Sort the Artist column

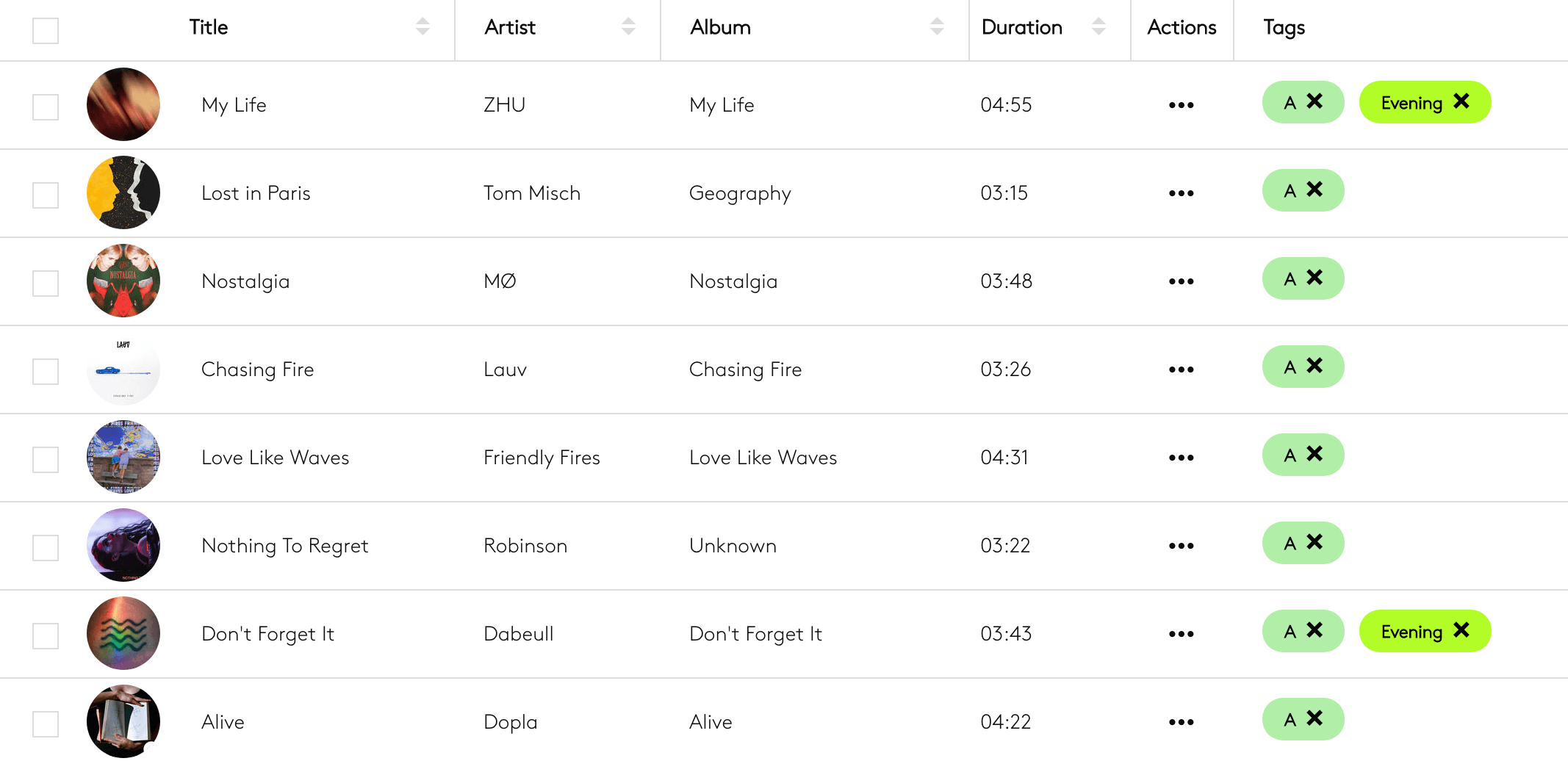coord(628,26)
